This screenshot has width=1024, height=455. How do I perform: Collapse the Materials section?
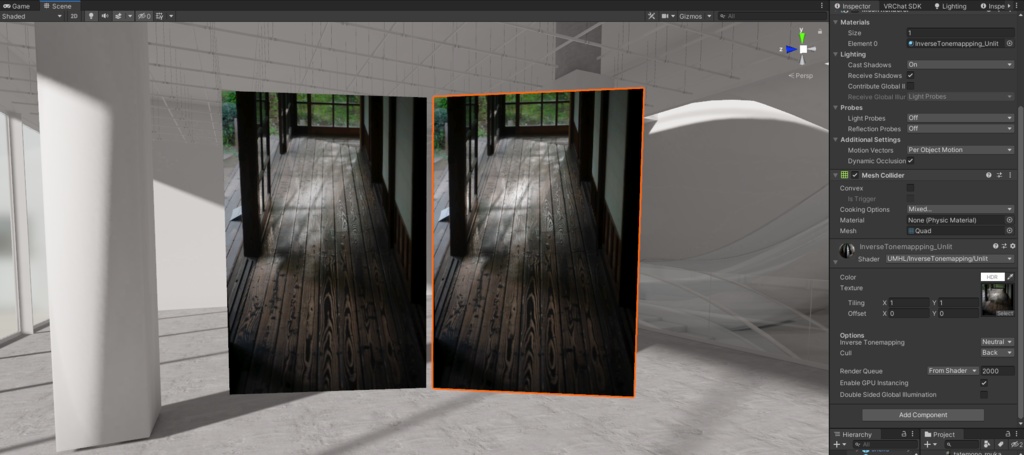pos(836,22)
